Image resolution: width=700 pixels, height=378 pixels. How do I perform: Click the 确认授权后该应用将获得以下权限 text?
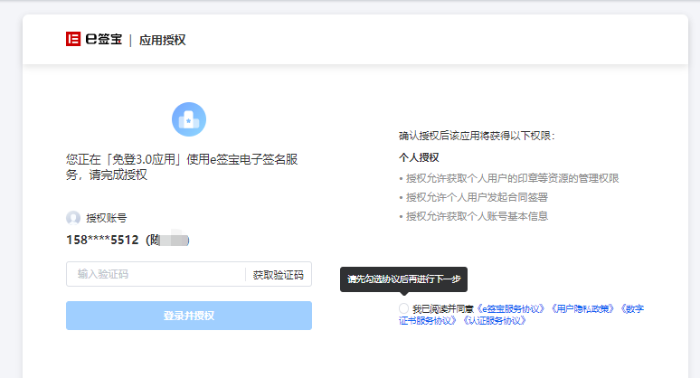coord(477,136)
